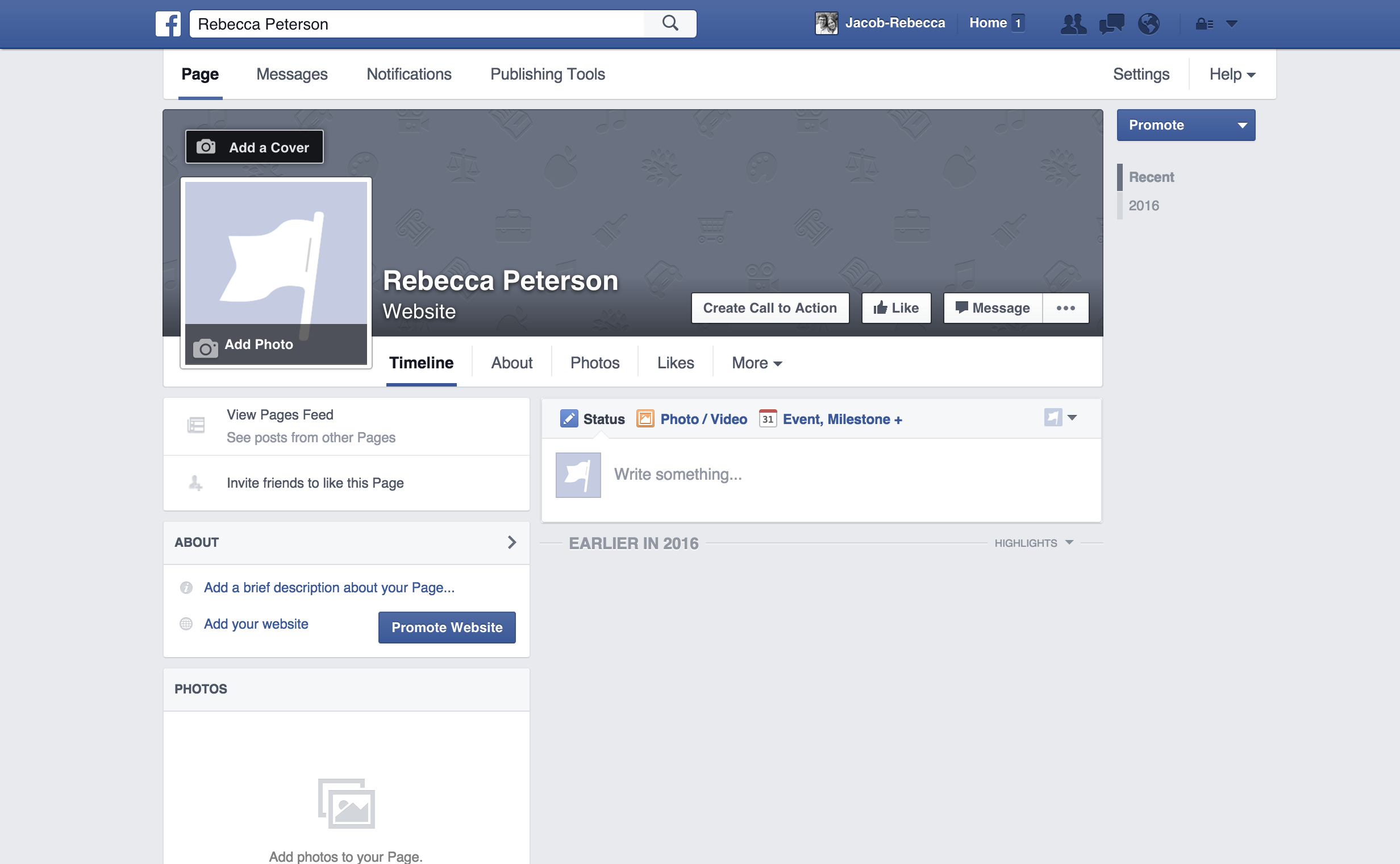Image resolution: width=1400 pixels, height=864 pixels.
Task: Click the View Pages Feed icon
Action: [196, 425]
